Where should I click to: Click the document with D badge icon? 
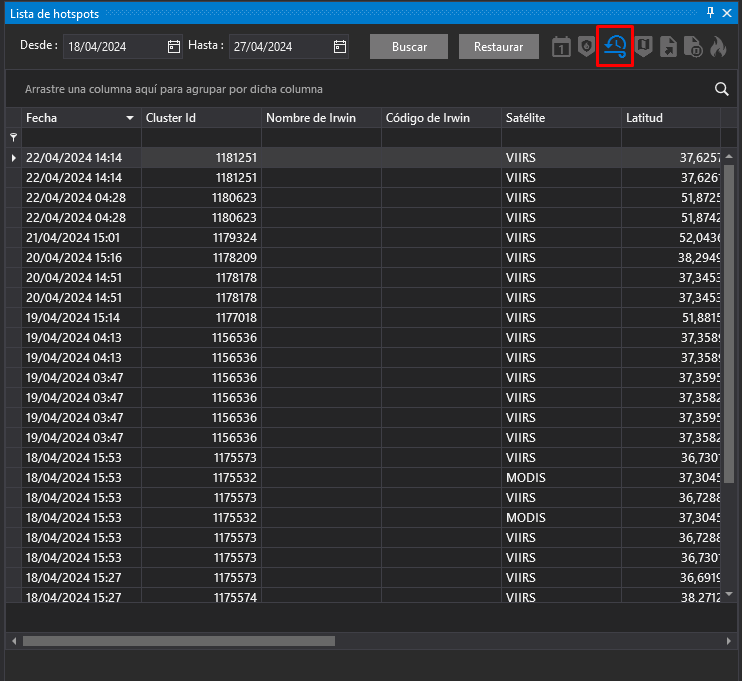click(x=693, y=47)
